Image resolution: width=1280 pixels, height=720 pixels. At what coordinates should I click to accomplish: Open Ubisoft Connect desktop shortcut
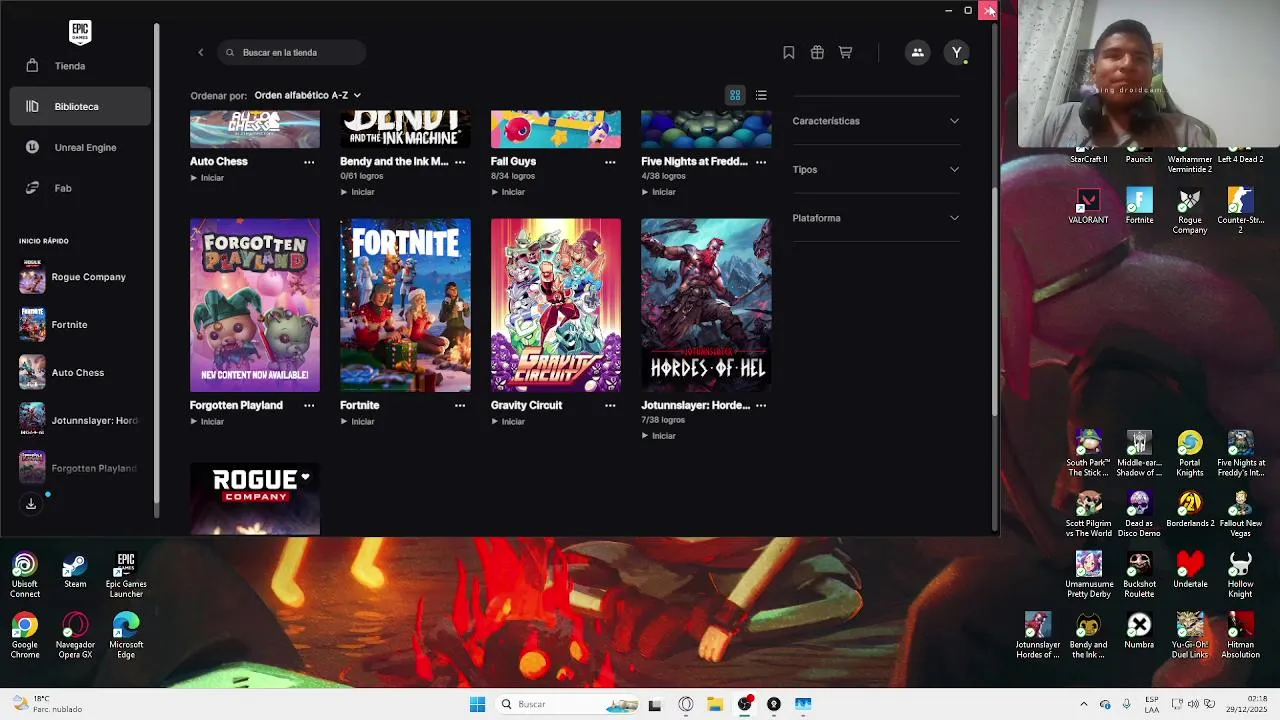click(x=25, y=576)
